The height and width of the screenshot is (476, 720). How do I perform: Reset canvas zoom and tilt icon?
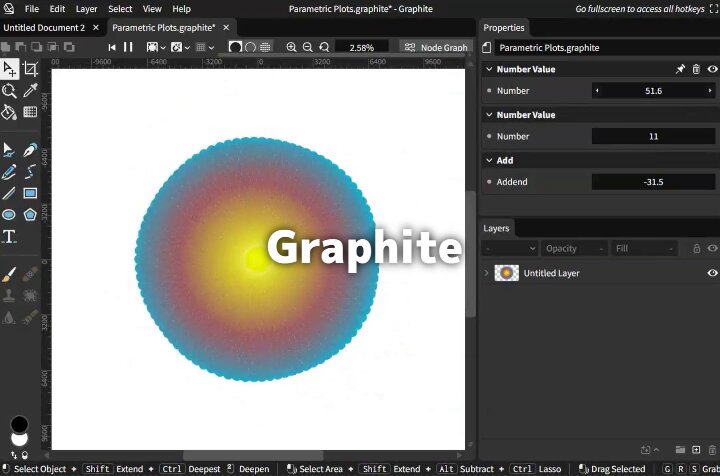point(324,47)
